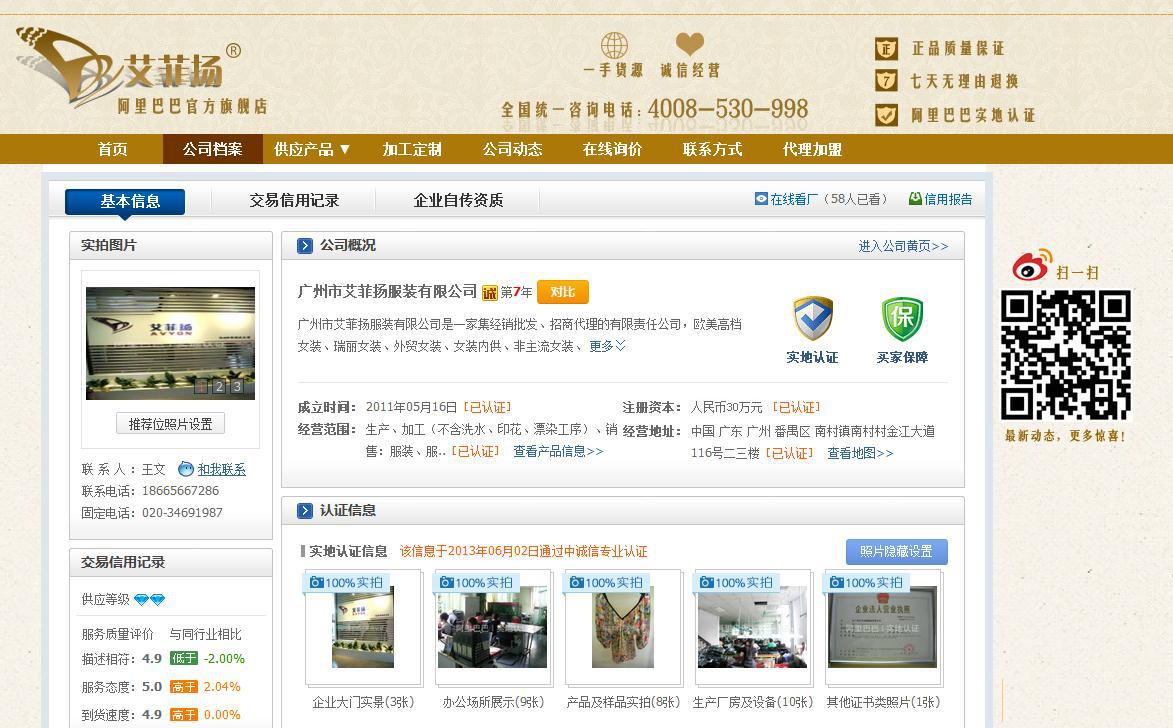The width and height of the screenshot is (1173, 728).
Task: Open 代理加盟 in the navigation bar
Action: tap(812, 150)
